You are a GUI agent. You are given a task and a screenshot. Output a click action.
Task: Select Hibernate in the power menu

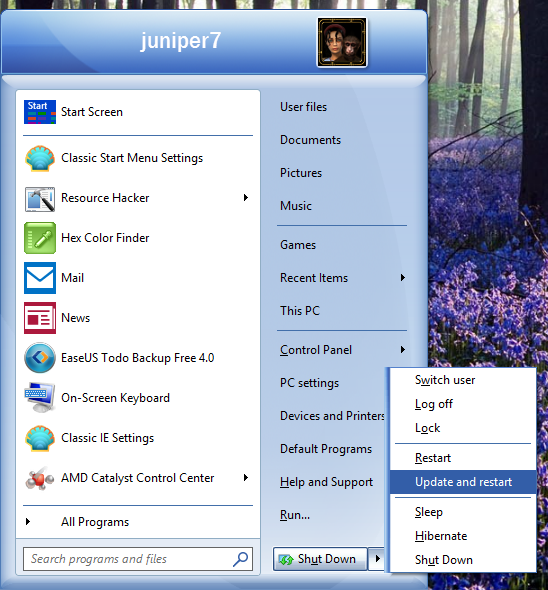(463, 536)
